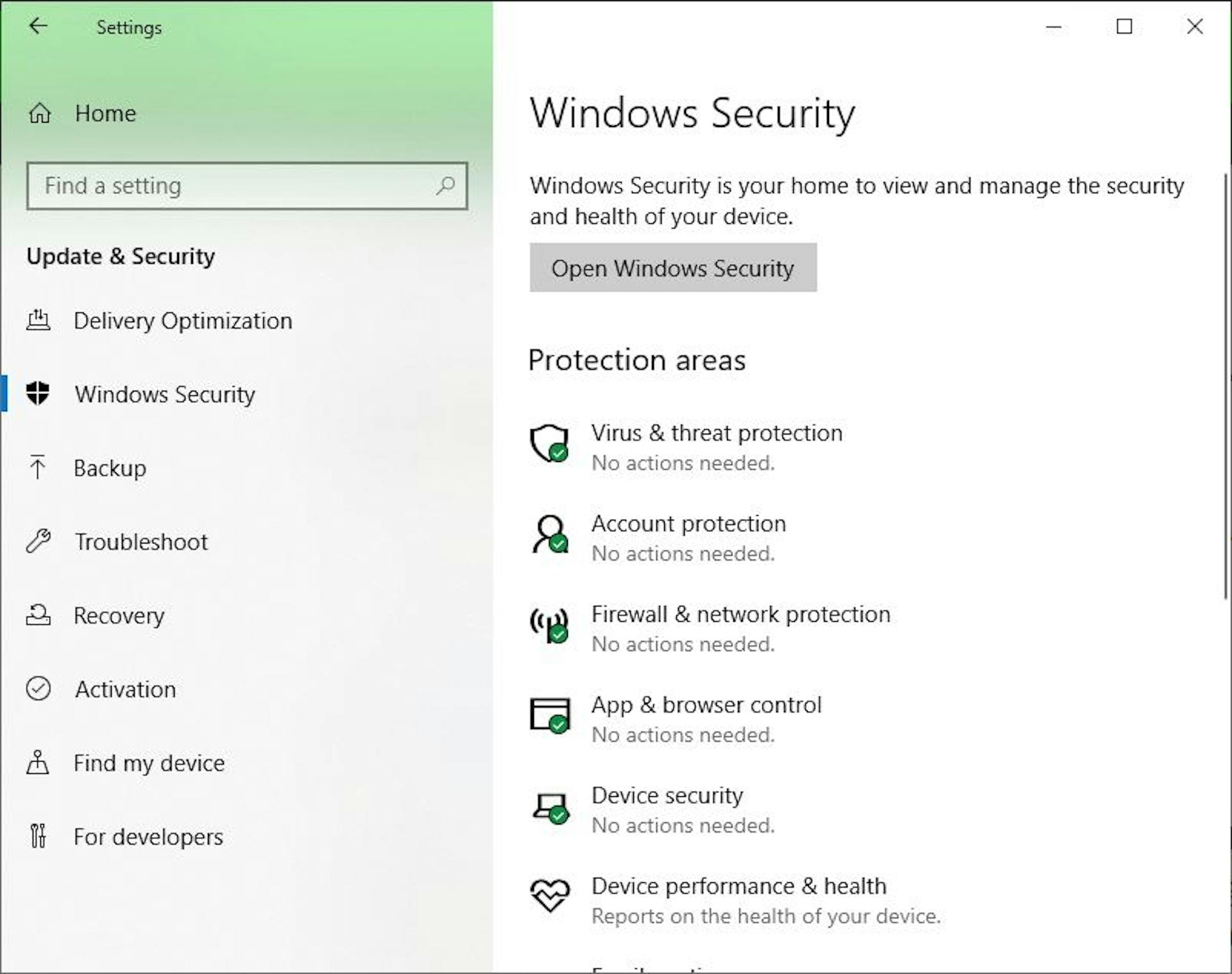Click the vertical scrollbar on the right
The image size is (1232, 974).
(1226, 385)
